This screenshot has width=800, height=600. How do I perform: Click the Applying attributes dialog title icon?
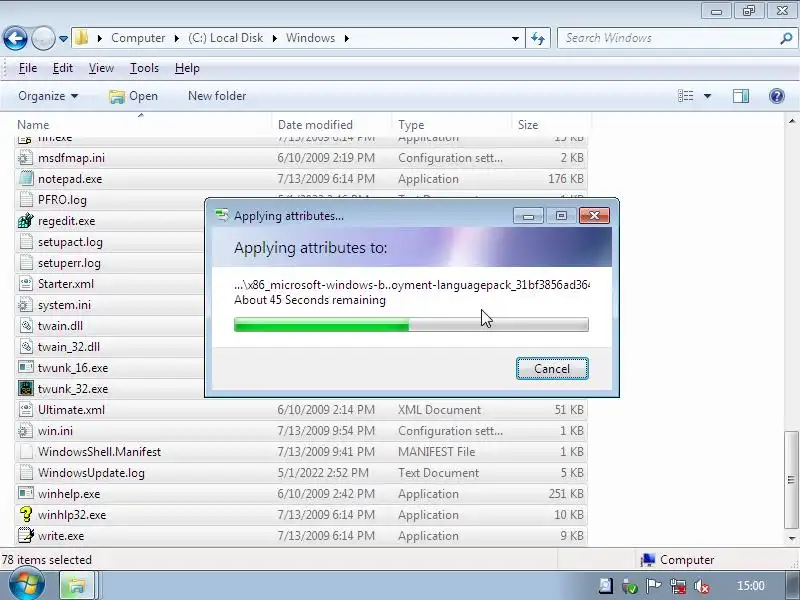pos(222,215)
